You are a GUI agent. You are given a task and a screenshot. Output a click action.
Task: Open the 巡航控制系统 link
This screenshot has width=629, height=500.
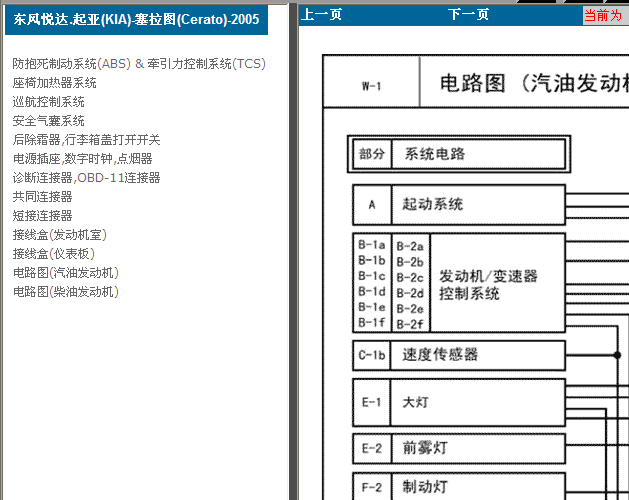coord(48,102)
